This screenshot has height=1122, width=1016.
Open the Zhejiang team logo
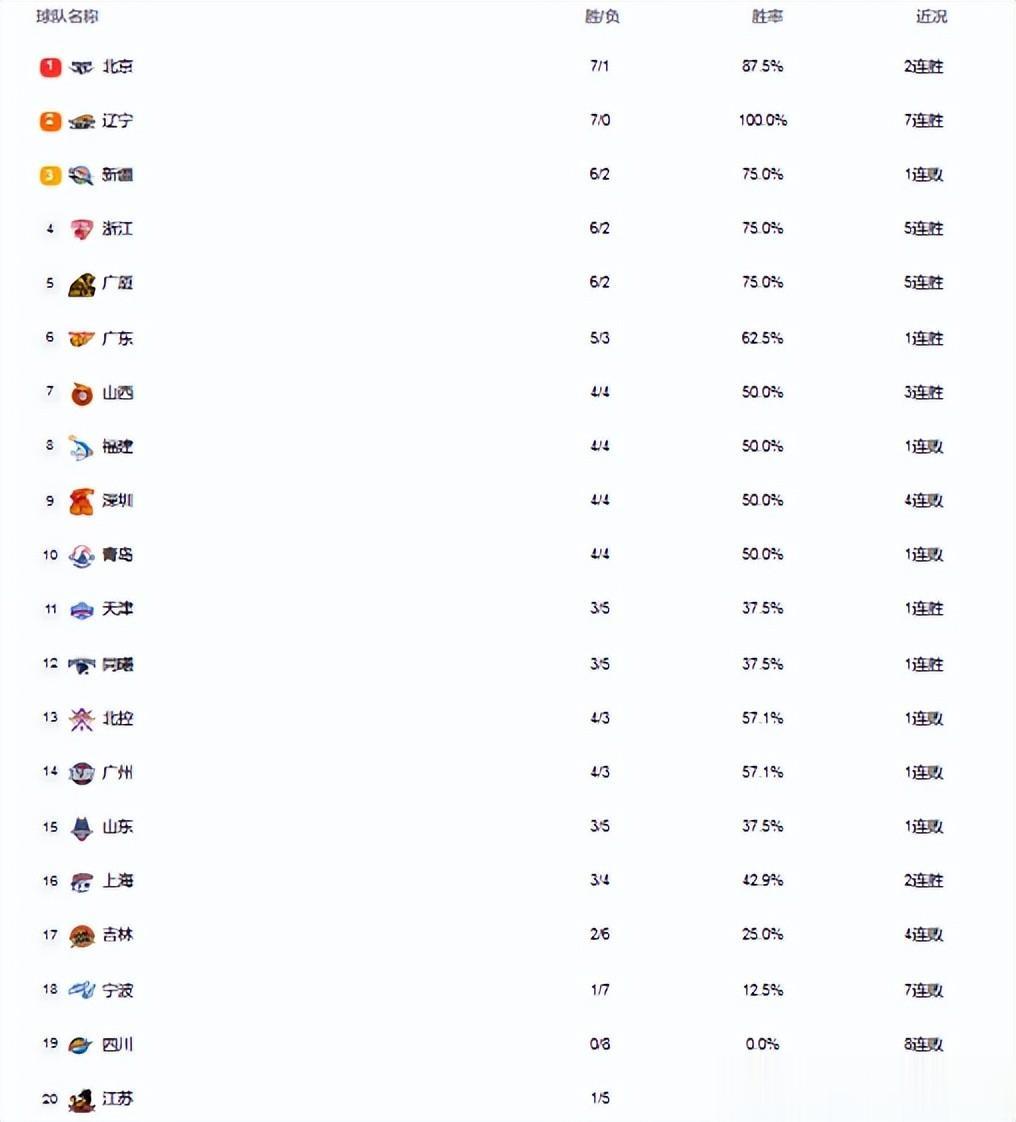[x=82, y=229]
